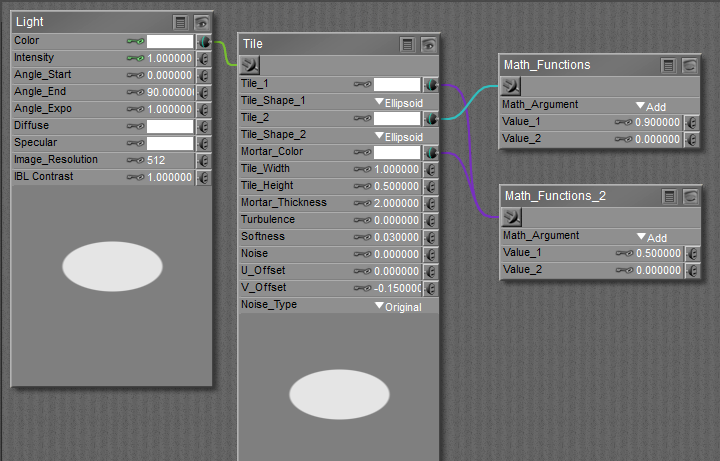Open the Tile_2 color swatch
The height and width of the screenshot is (461, 720).
[397, 119]
